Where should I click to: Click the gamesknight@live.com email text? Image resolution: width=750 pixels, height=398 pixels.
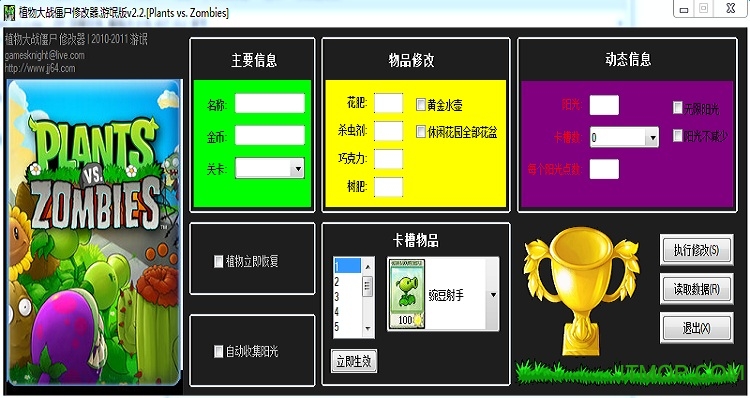(x=44, y=55)
